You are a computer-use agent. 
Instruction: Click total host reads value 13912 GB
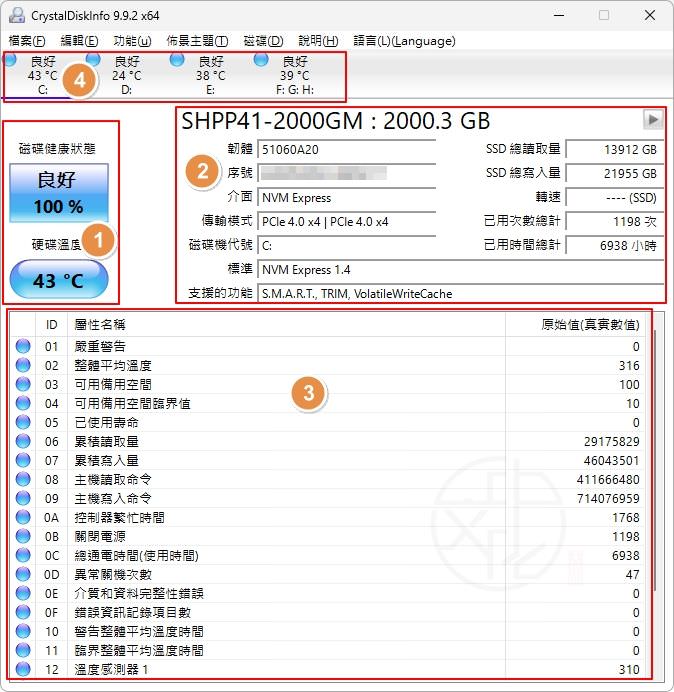(614, 150)
